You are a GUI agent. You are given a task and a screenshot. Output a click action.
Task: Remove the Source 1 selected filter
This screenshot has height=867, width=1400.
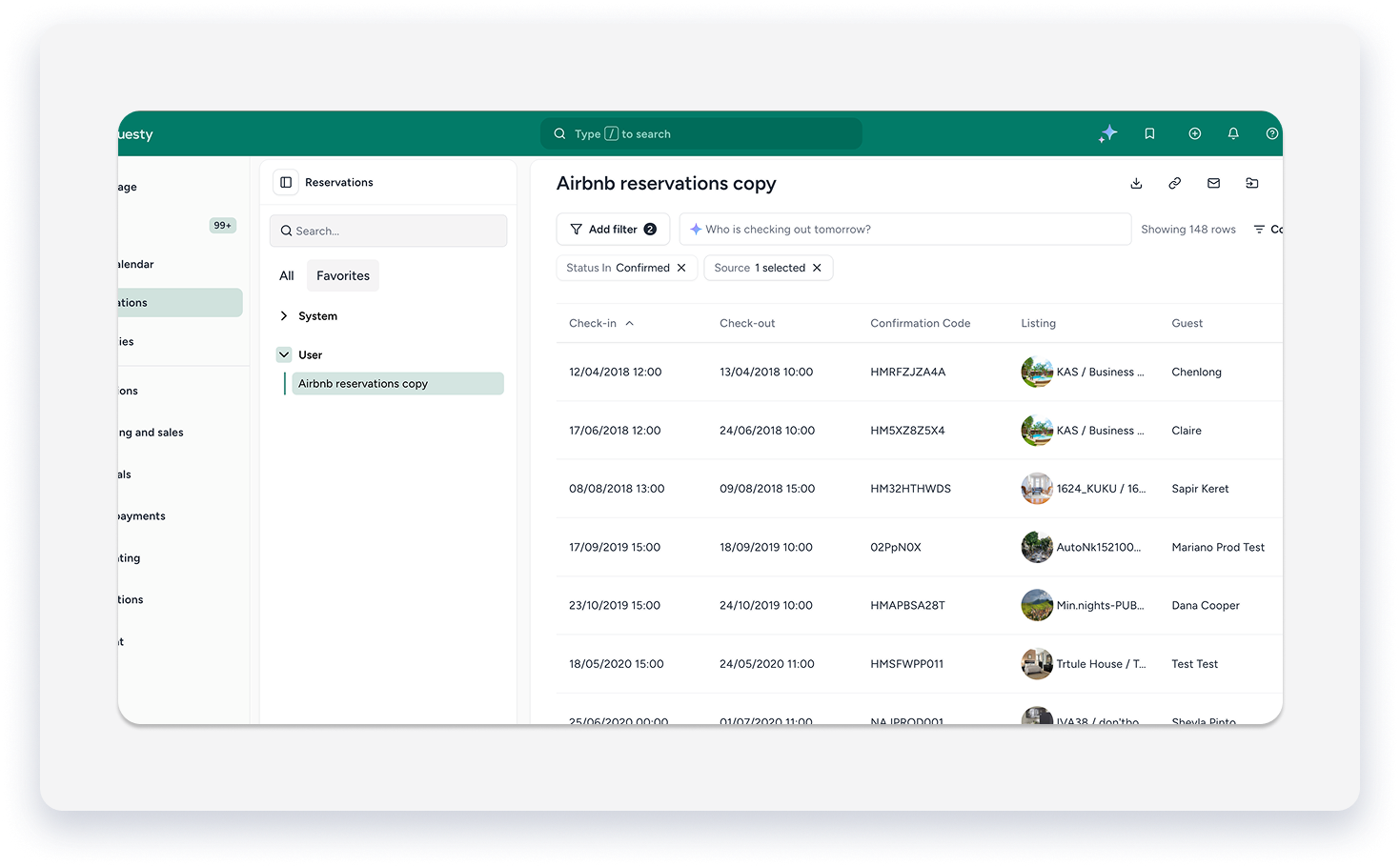[x=817, y=268]
